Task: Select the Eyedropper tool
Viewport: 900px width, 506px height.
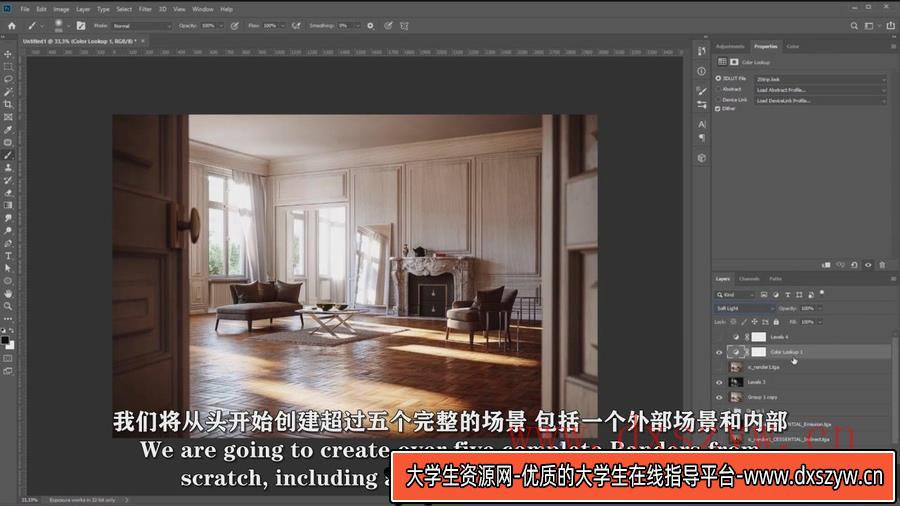Action: coord(8,130)
